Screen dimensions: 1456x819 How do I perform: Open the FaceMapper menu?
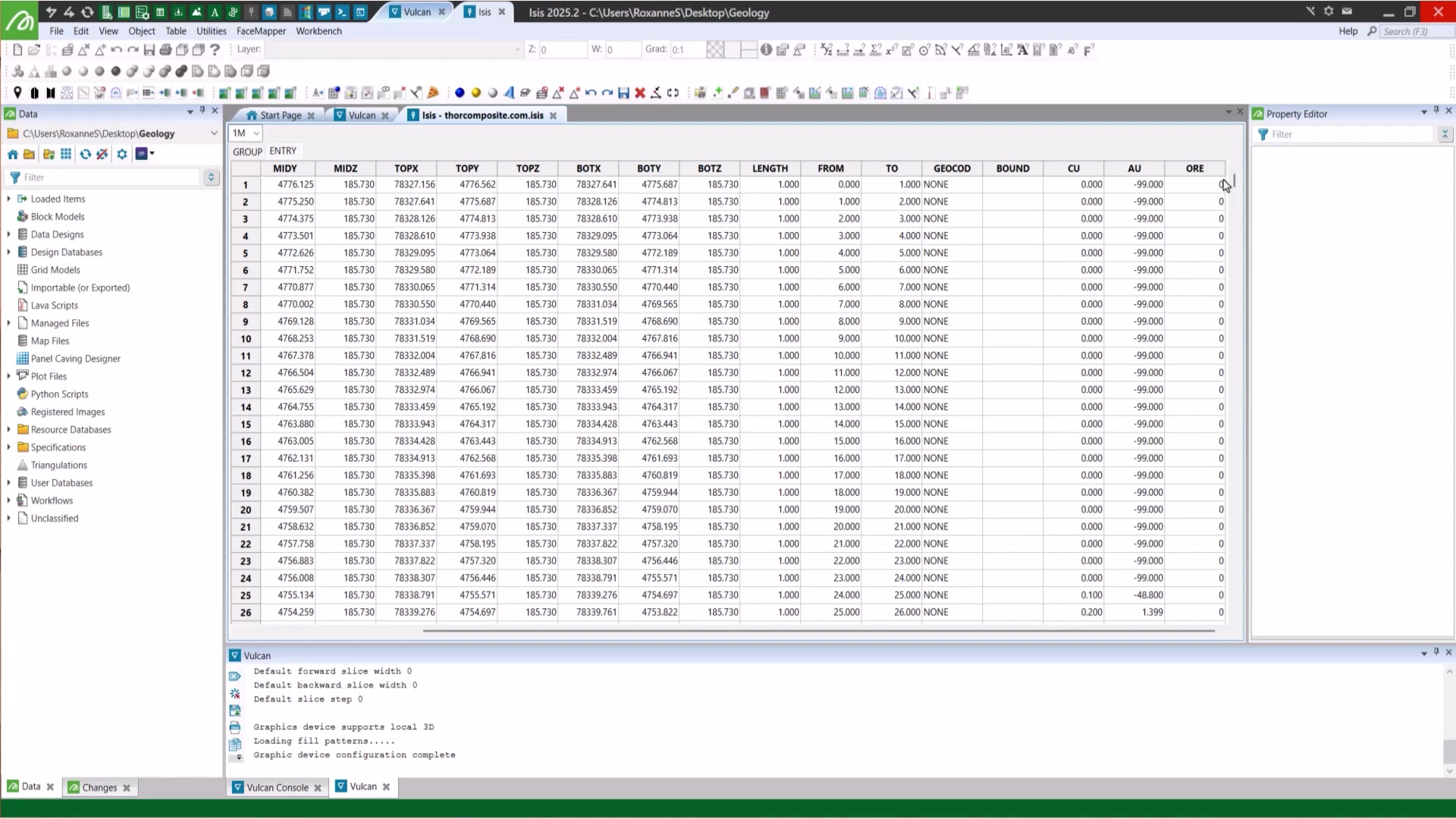tap(261, 31)
